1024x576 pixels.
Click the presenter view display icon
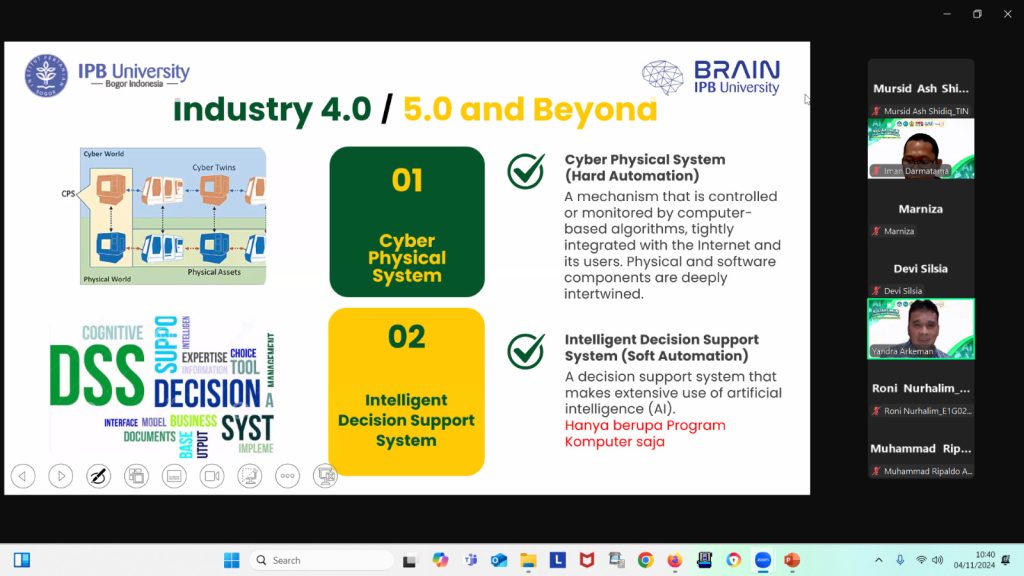click(325, 476)
